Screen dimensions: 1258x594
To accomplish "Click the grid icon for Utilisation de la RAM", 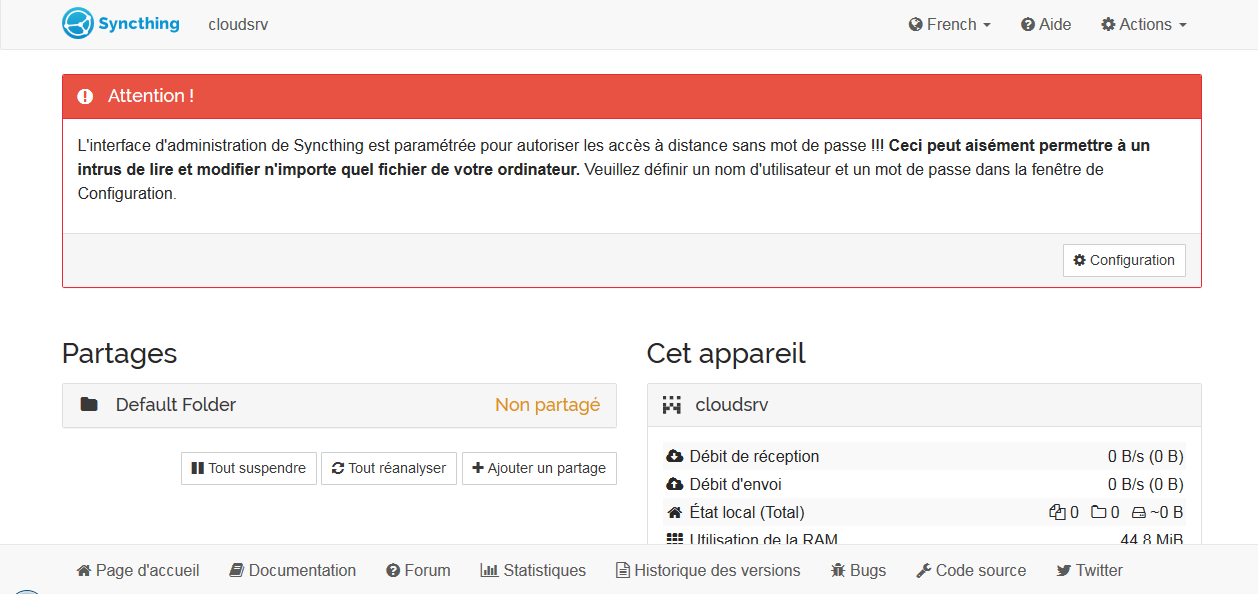I will point(674,539).
